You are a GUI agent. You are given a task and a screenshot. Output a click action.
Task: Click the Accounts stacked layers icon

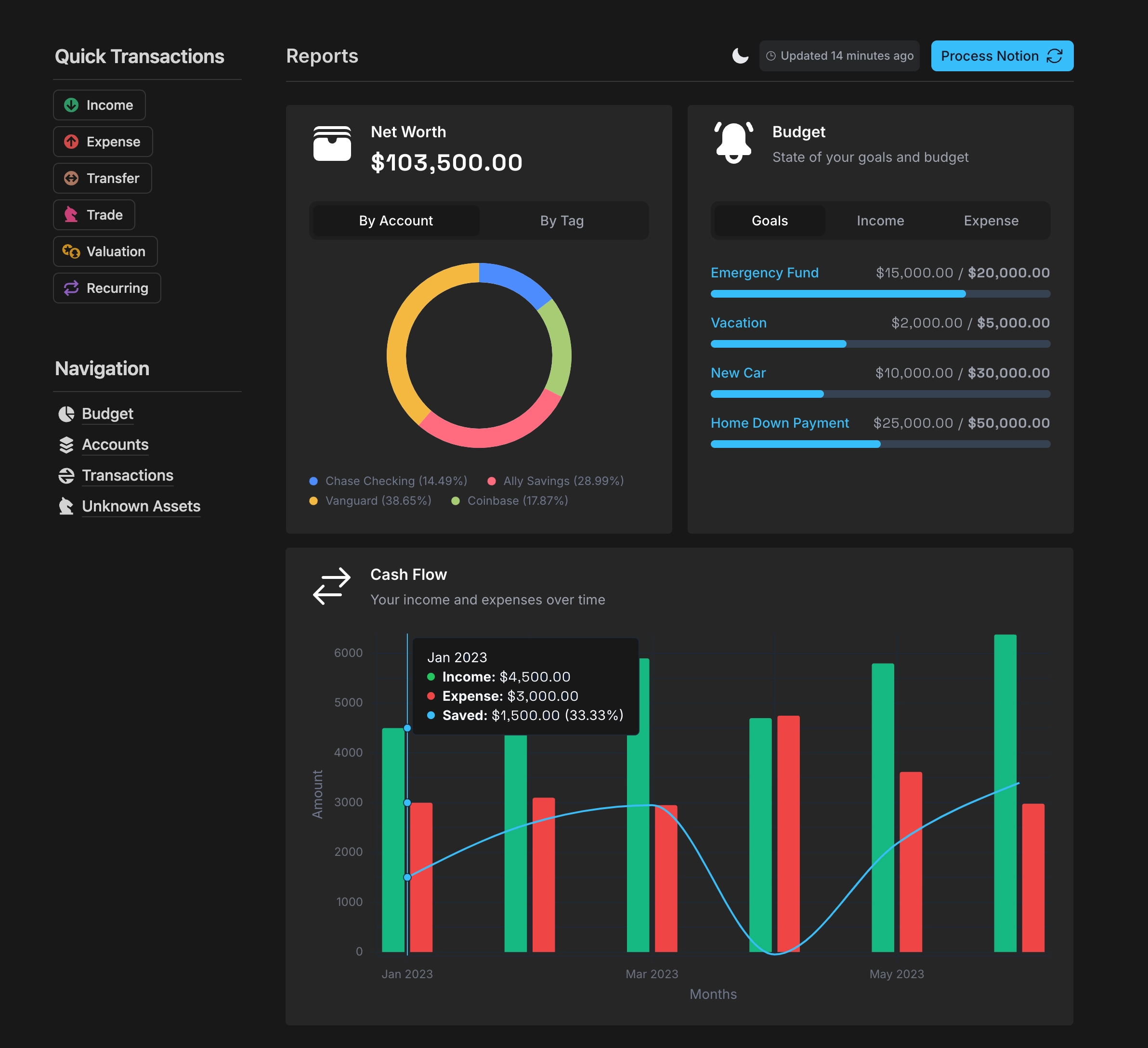click(66, 445)
